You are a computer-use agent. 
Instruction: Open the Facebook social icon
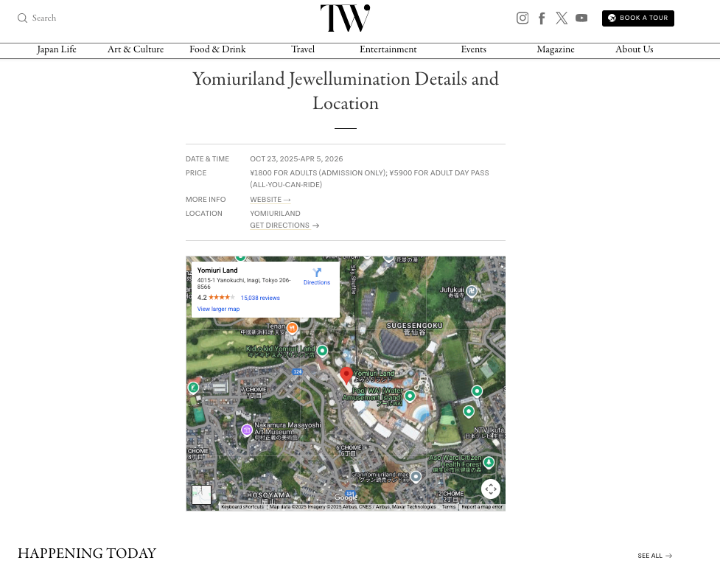coord(542,18)
